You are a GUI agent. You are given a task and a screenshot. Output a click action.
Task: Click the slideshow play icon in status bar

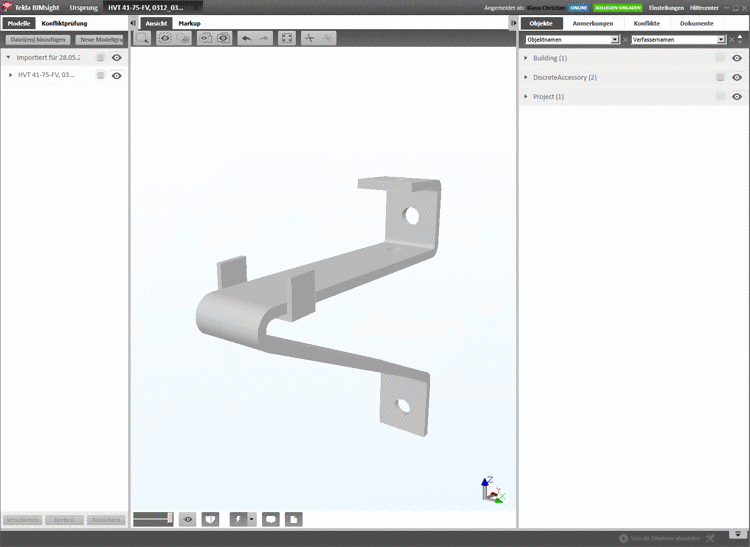point(623,538)
